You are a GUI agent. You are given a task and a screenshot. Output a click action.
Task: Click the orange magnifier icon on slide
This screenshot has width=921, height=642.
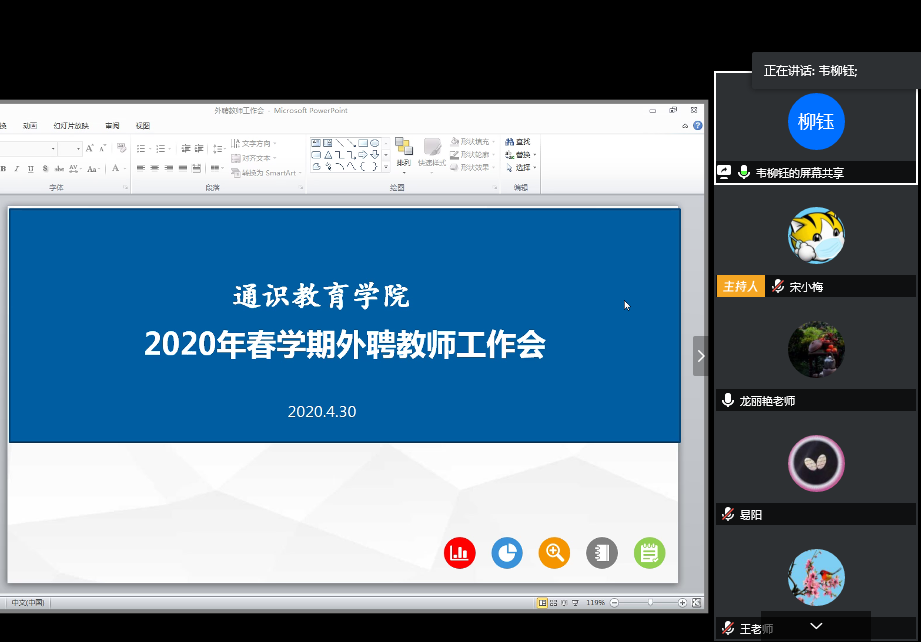coord(554,552)
